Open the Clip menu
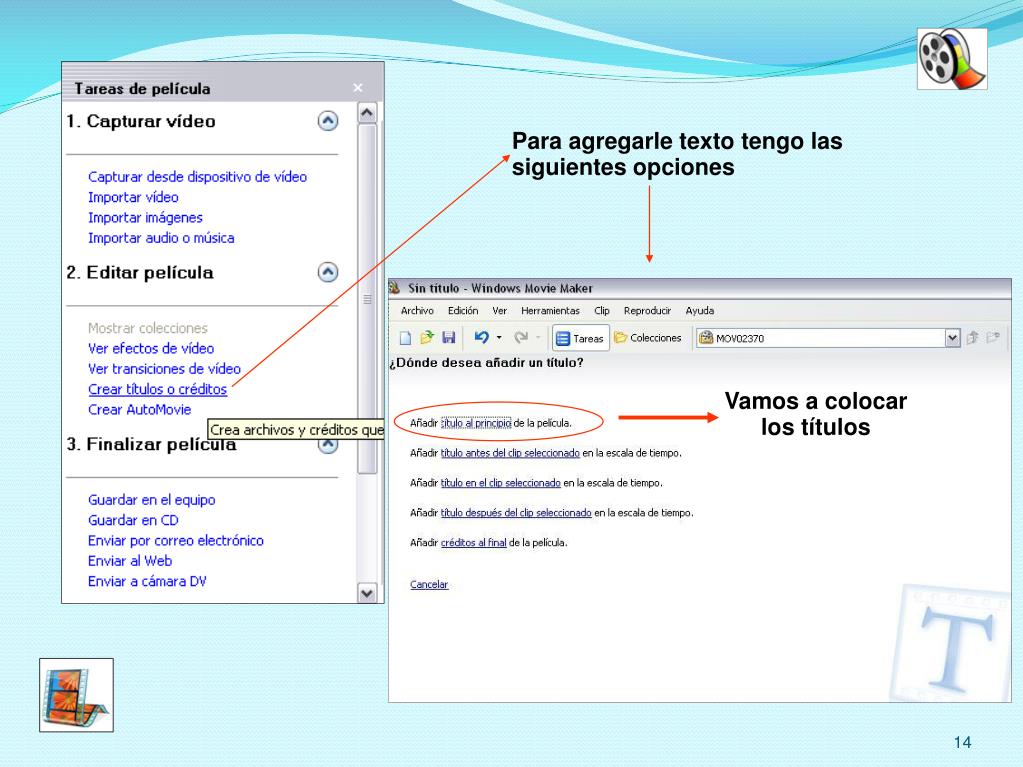Image resolution: width=1023 pixels, height=767 pixels. [602, 310]
